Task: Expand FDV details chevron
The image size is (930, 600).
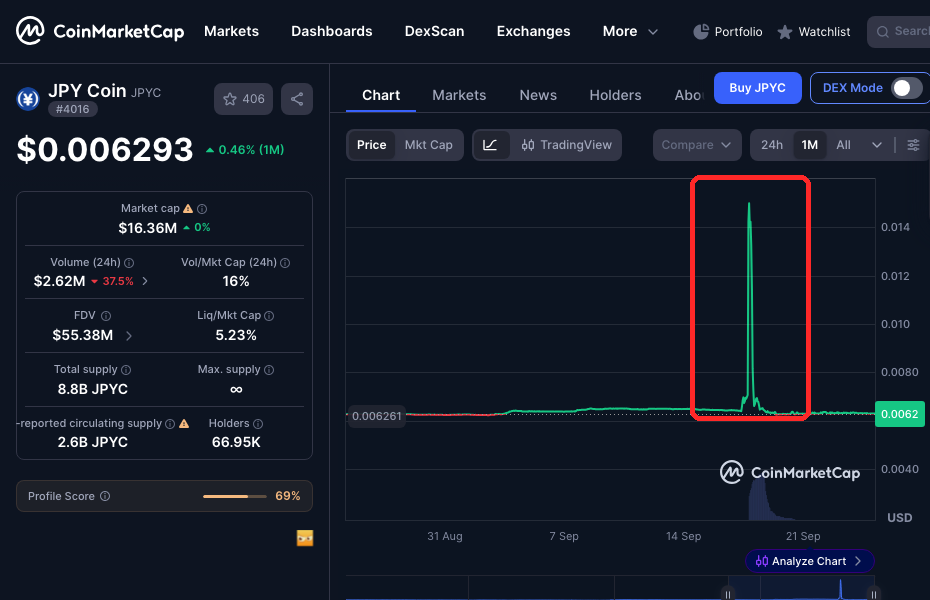Action: pyautogui.click(x=129, y=336)
